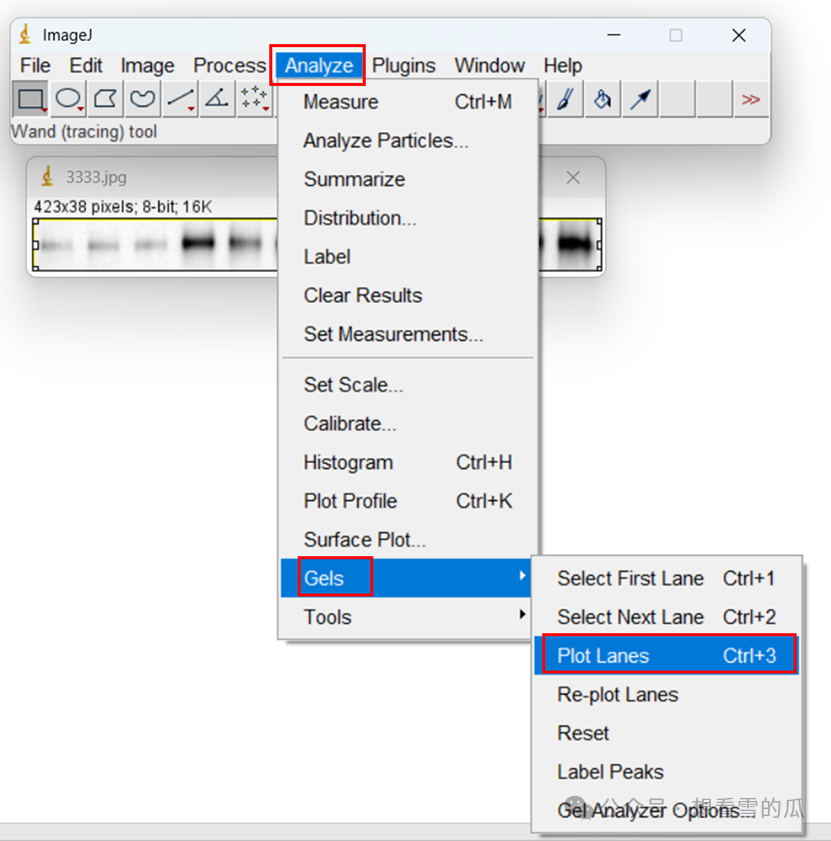Click Reset in Gels submenu

click(x=666, y=733)
